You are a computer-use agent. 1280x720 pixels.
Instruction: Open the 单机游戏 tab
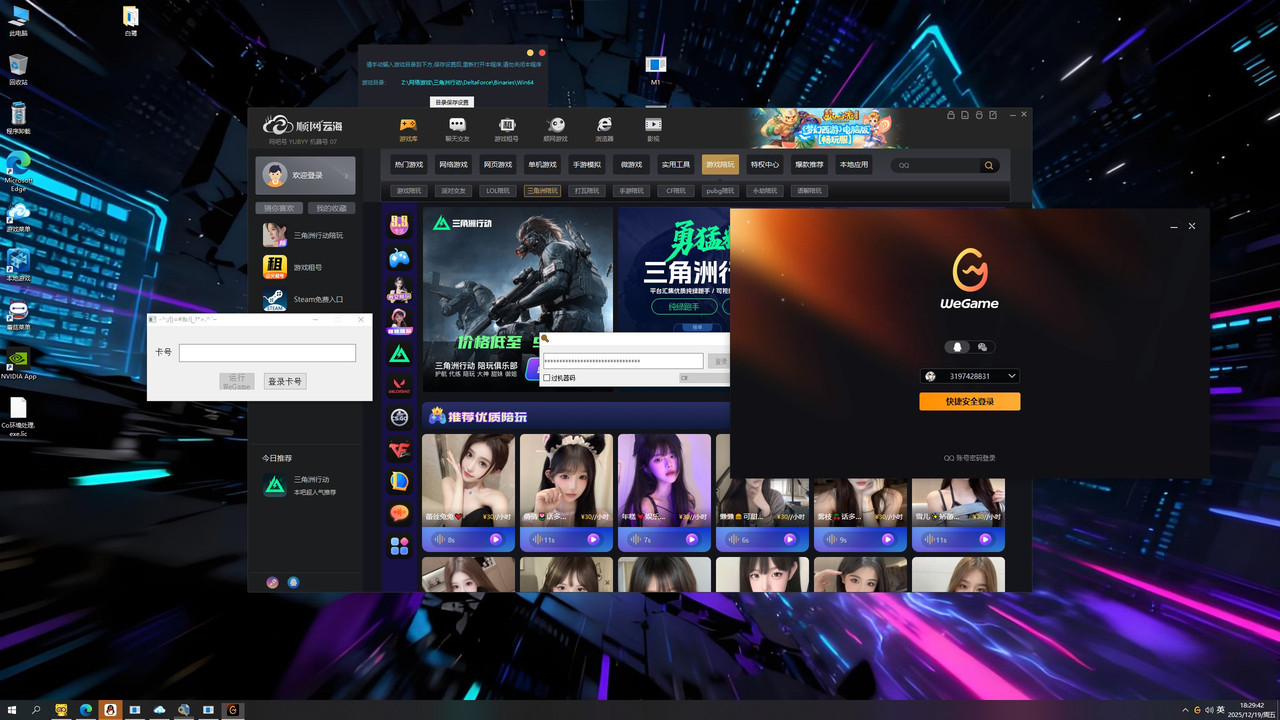pos(542,165)
